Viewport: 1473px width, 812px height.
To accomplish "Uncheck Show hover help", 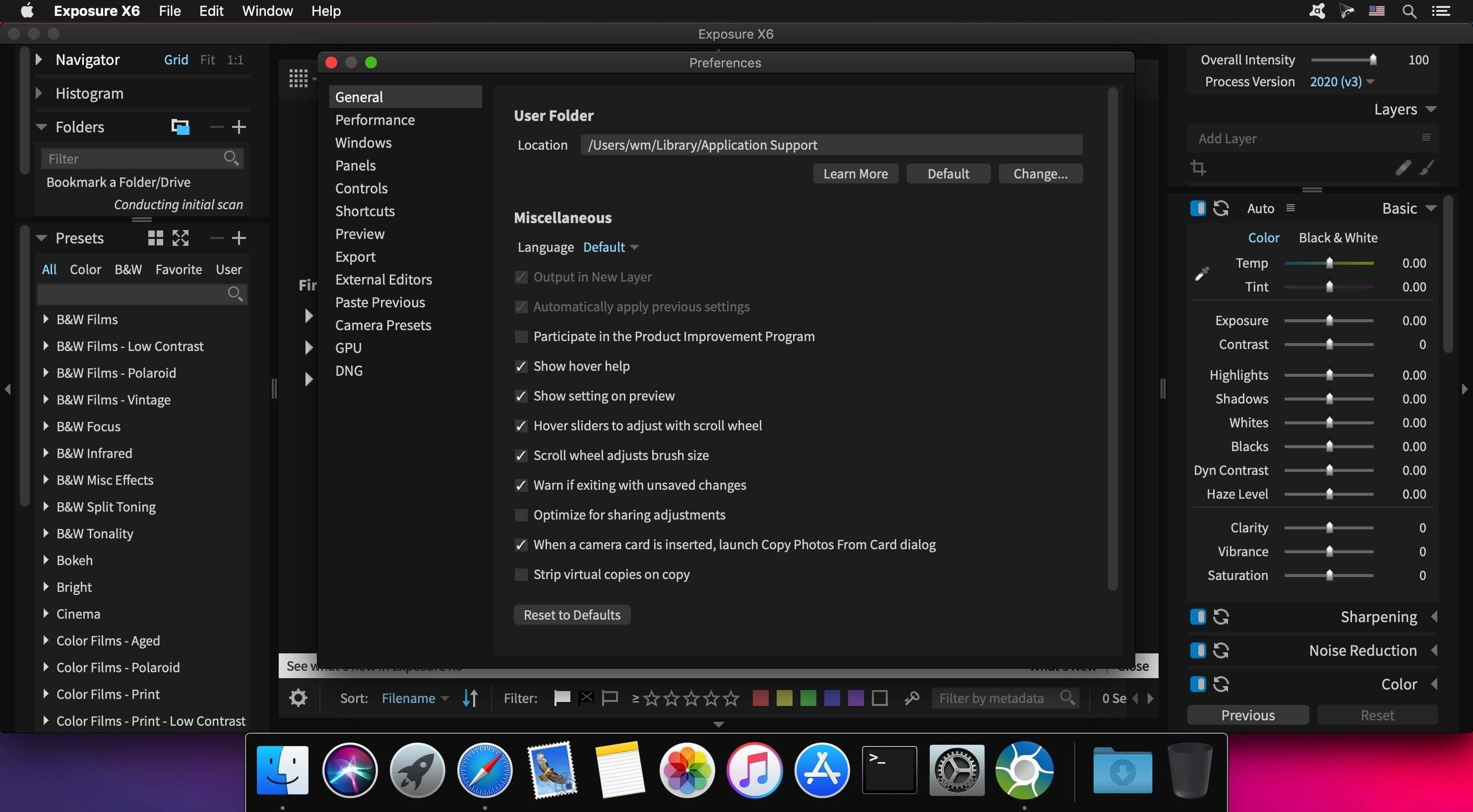I will 521,366.
